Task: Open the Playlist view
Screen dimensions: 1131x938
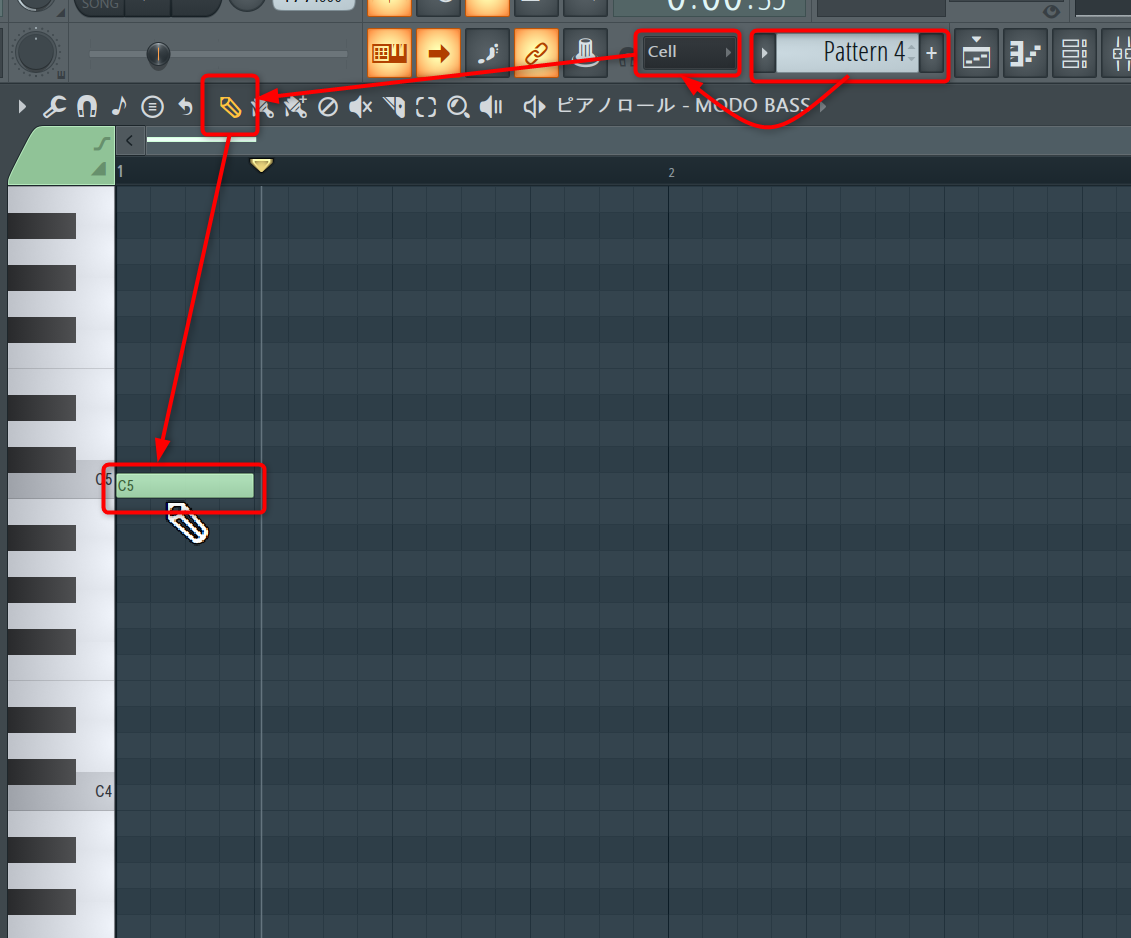Action: pyautogui.click(x=977, y=54)
